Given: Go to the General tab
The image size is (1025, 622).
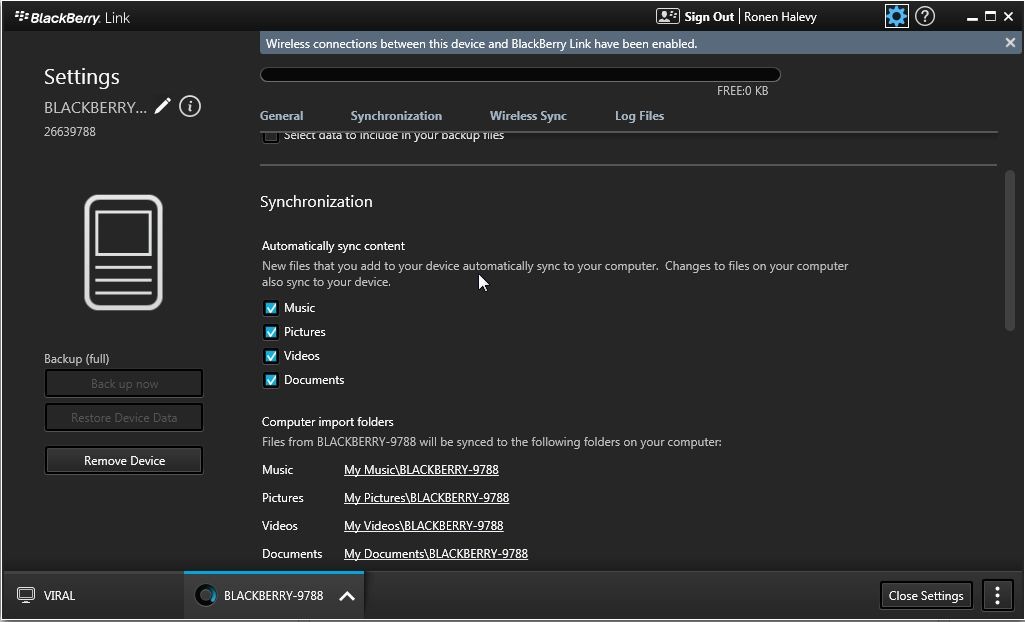Looking at the screenshot, I should tap(281, 116).
